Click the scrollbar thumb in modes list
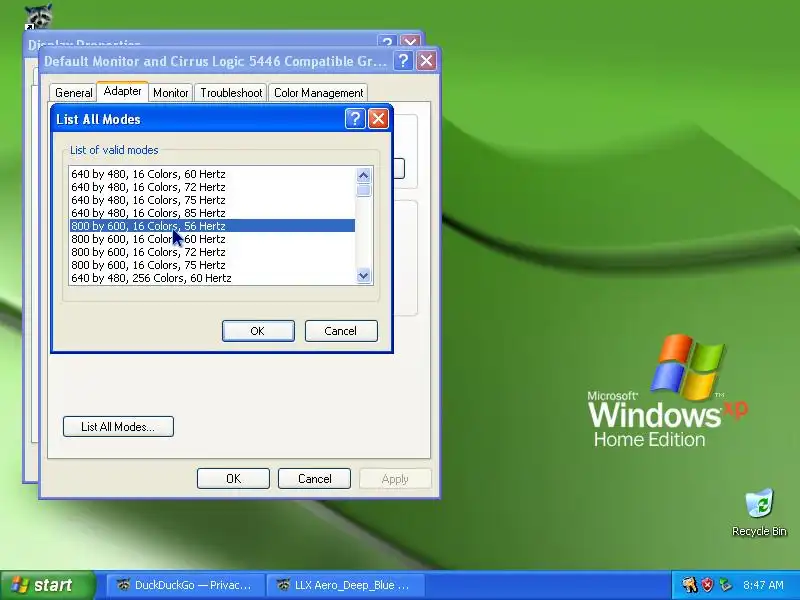Screen dimensions: 800x600 (x=363, y=190)
